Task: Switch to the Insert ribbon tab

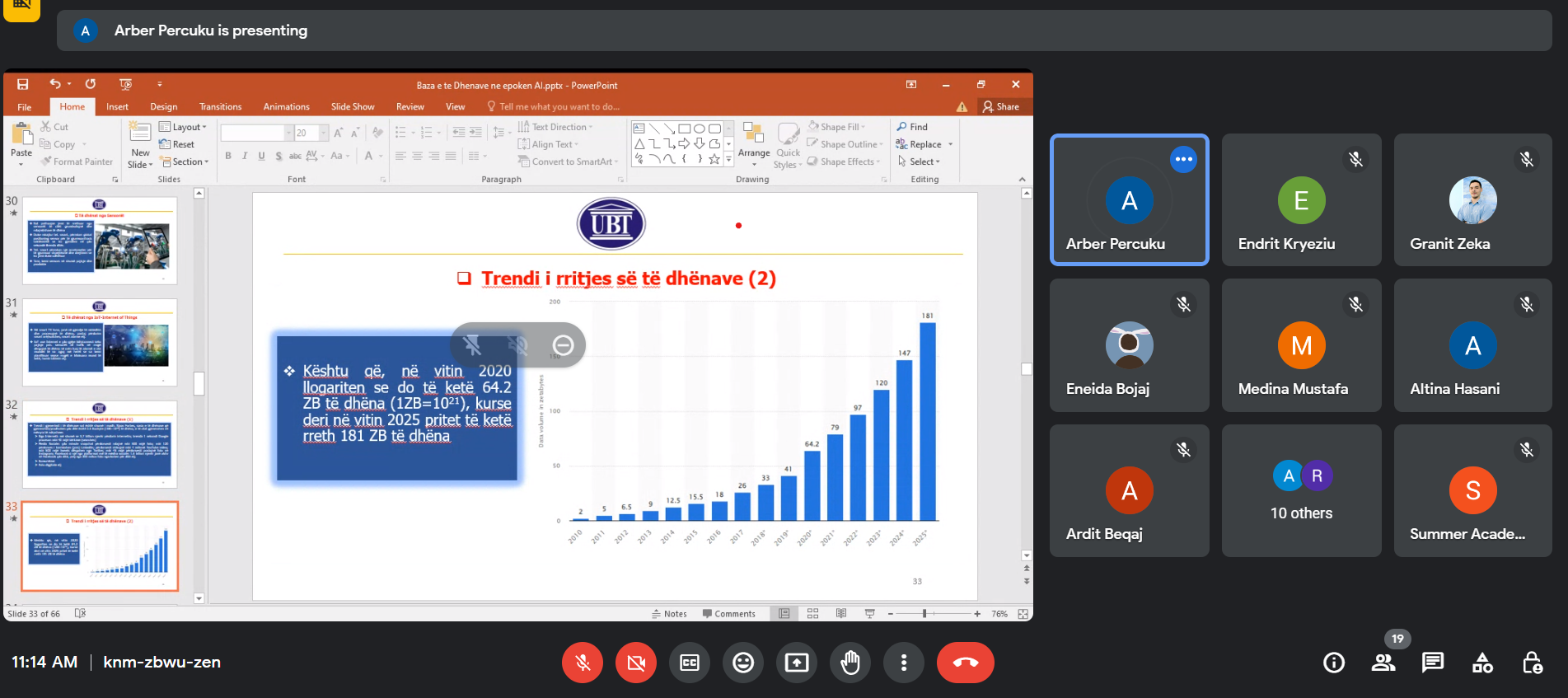Action: point(117,107)
